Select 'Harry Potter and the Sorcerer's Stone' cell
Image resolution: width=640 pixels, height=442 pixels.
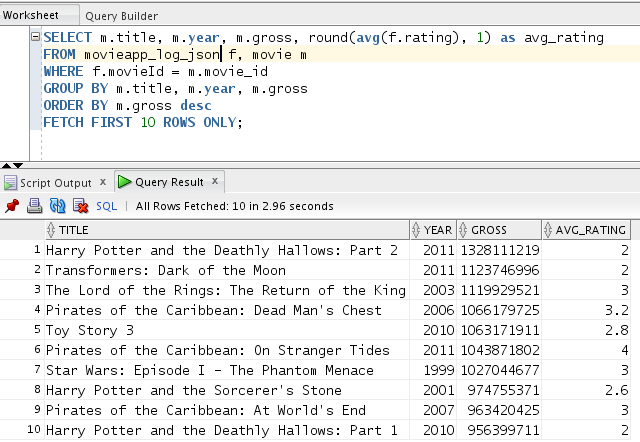pyautogui.click(x=227, y=390)
